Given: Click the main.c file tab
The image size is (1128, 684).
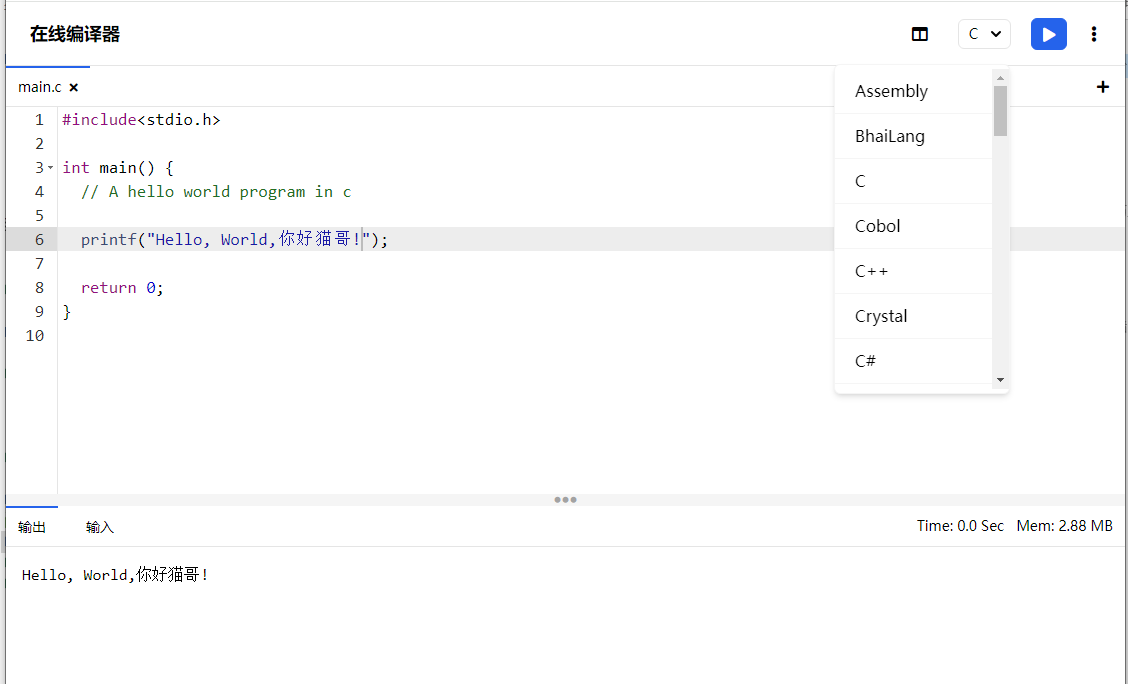Looking at the screenshot, I should tap(40, 87).
